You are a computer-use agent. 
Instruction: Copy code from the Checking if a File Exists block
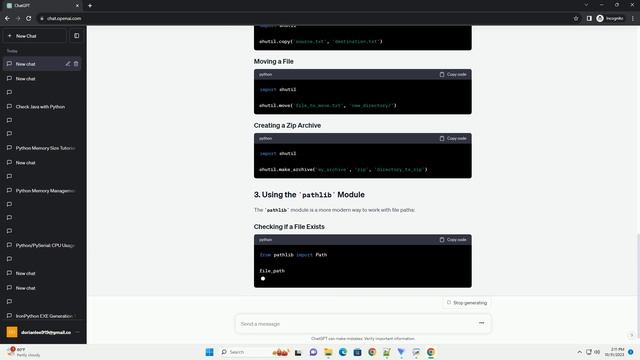click(x=453, y=240)
